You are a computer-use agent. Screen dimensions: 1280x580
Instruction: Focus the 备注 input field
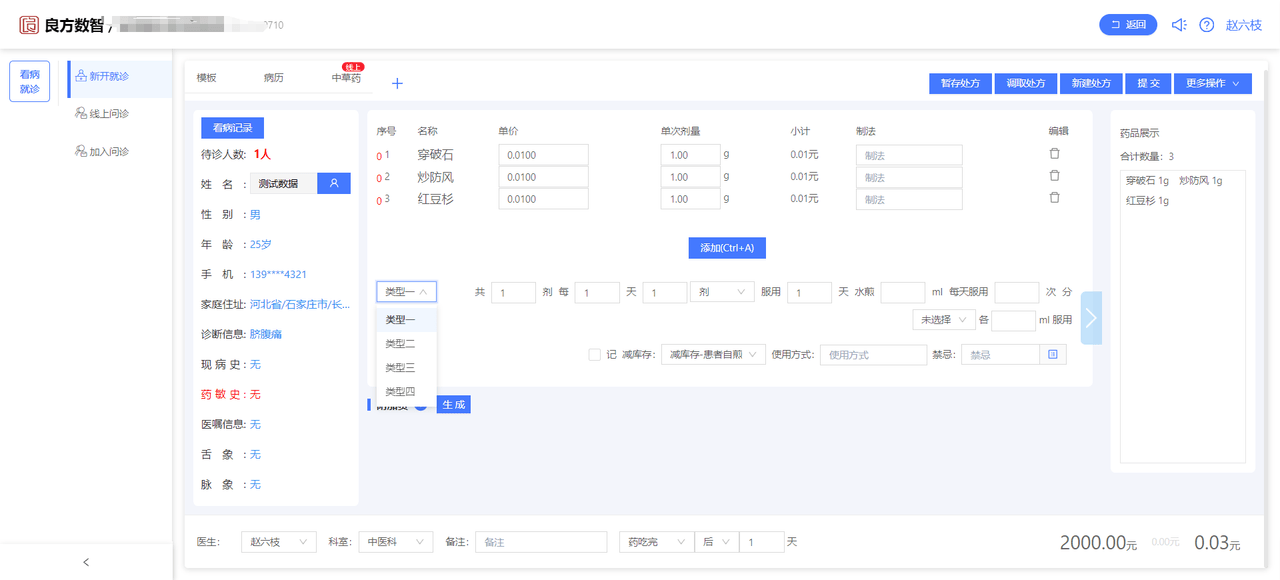541,542
